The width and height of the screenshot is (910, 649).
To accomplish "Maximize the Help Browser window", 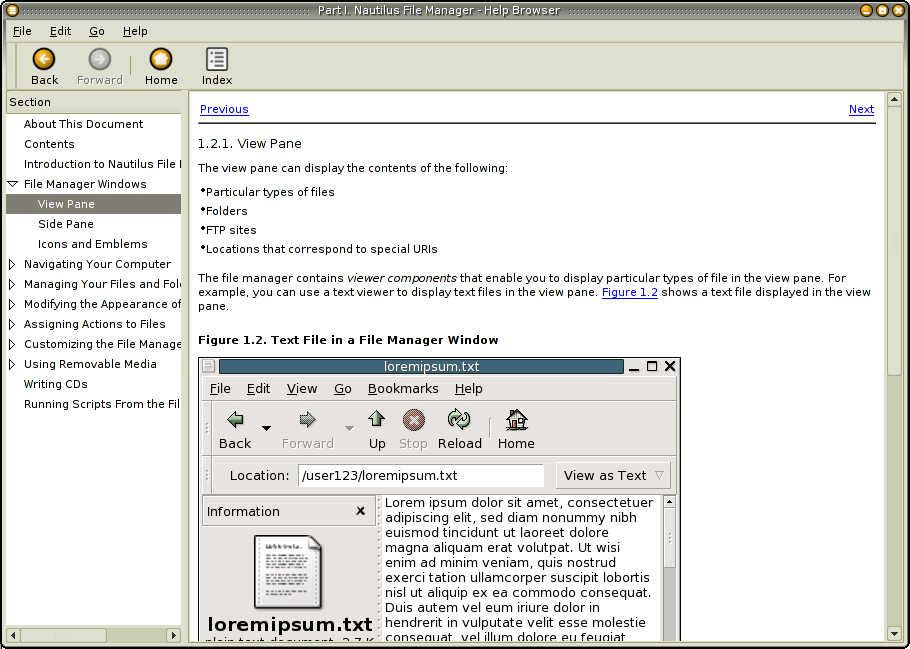I will point(882,10).
